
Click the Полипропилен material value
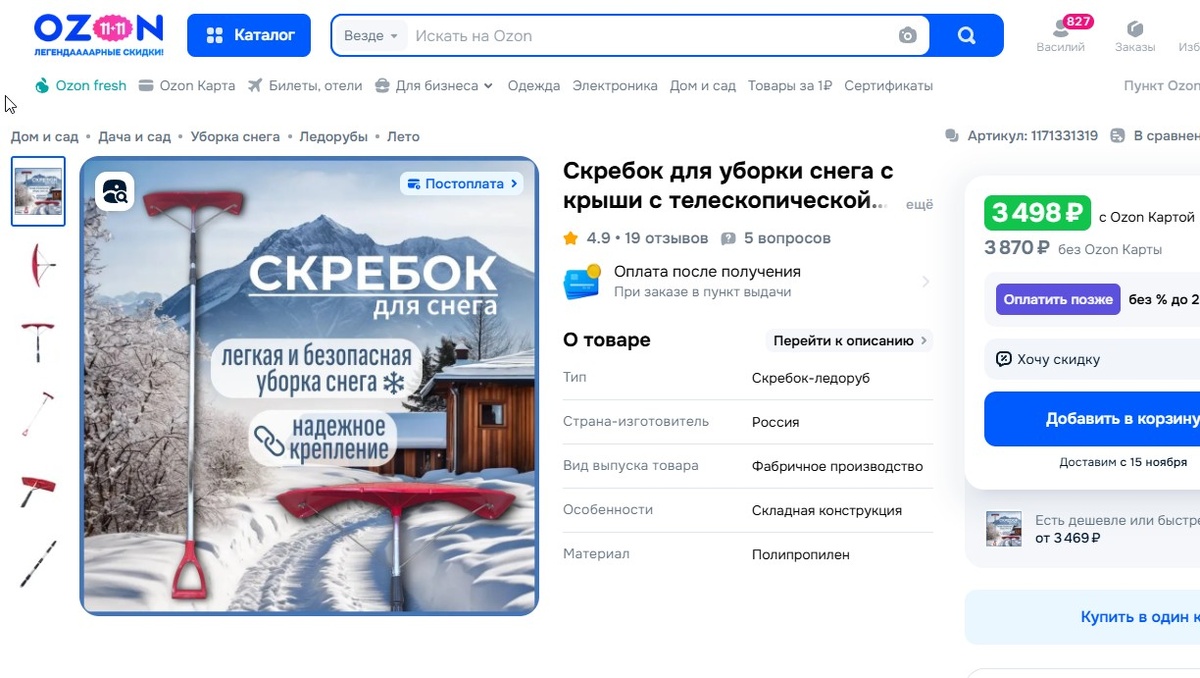(801, 554)
